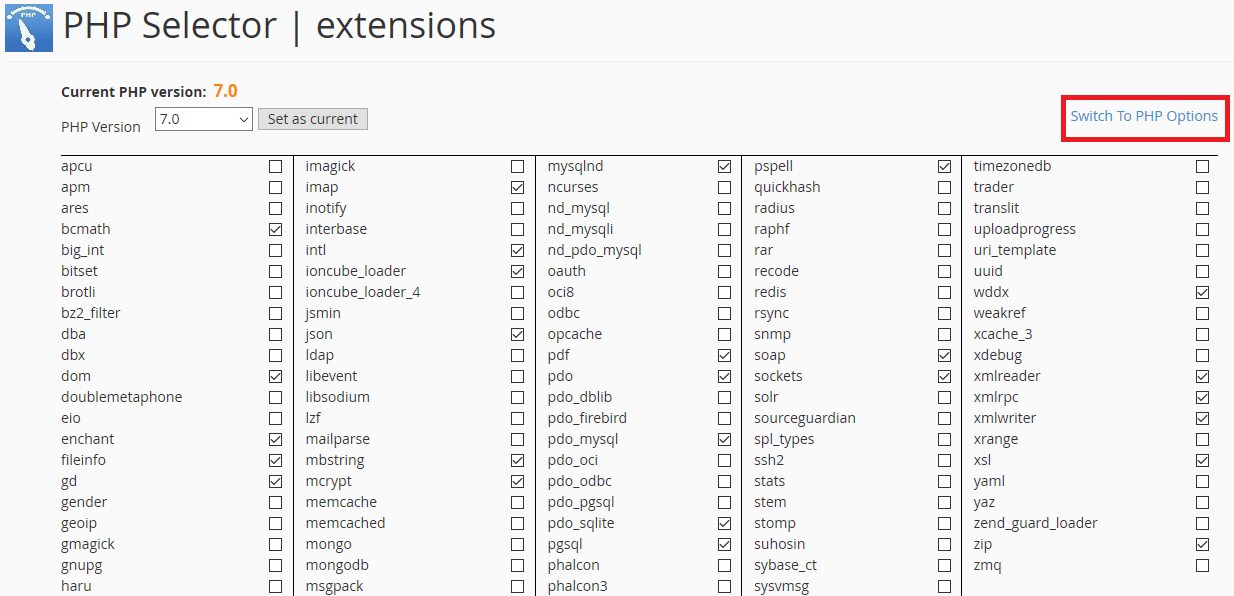Disable the bcmath extension checkbox
The image size is (1234, 596).
275,230
